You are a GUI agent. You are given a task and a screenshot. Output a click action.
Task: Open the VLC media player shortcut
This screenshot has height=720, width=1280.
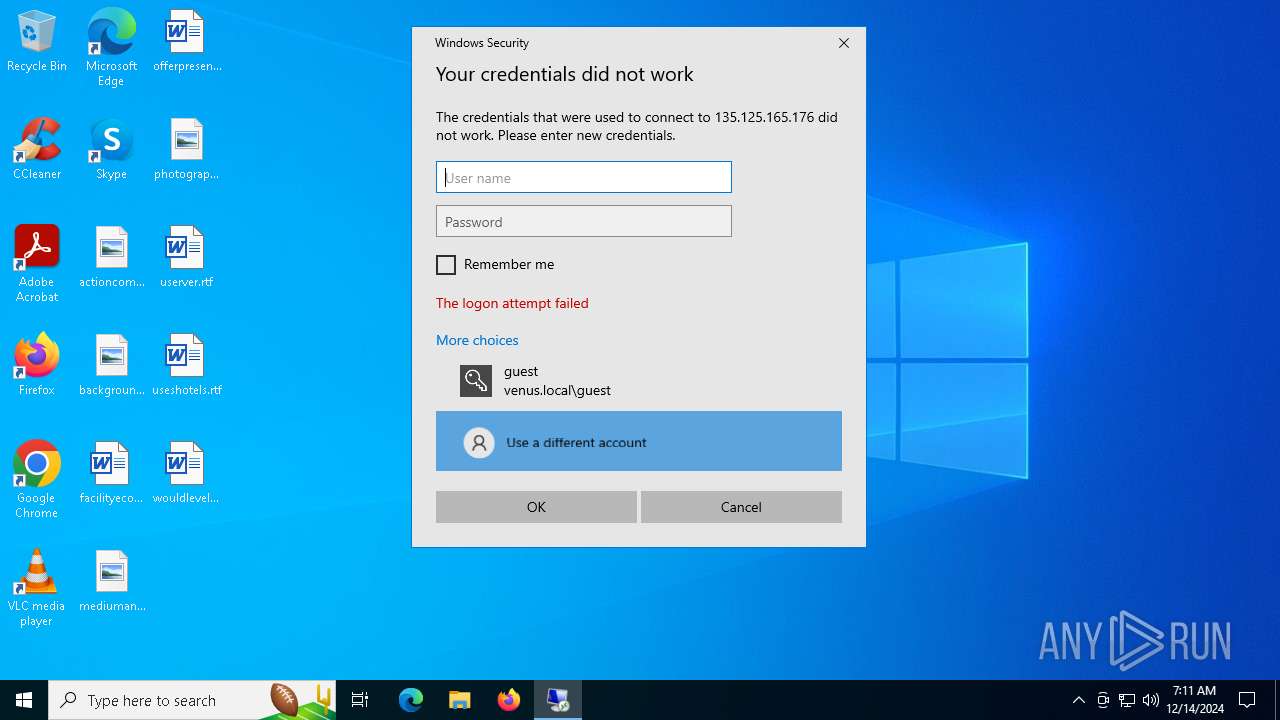click(x=37, y=588)
